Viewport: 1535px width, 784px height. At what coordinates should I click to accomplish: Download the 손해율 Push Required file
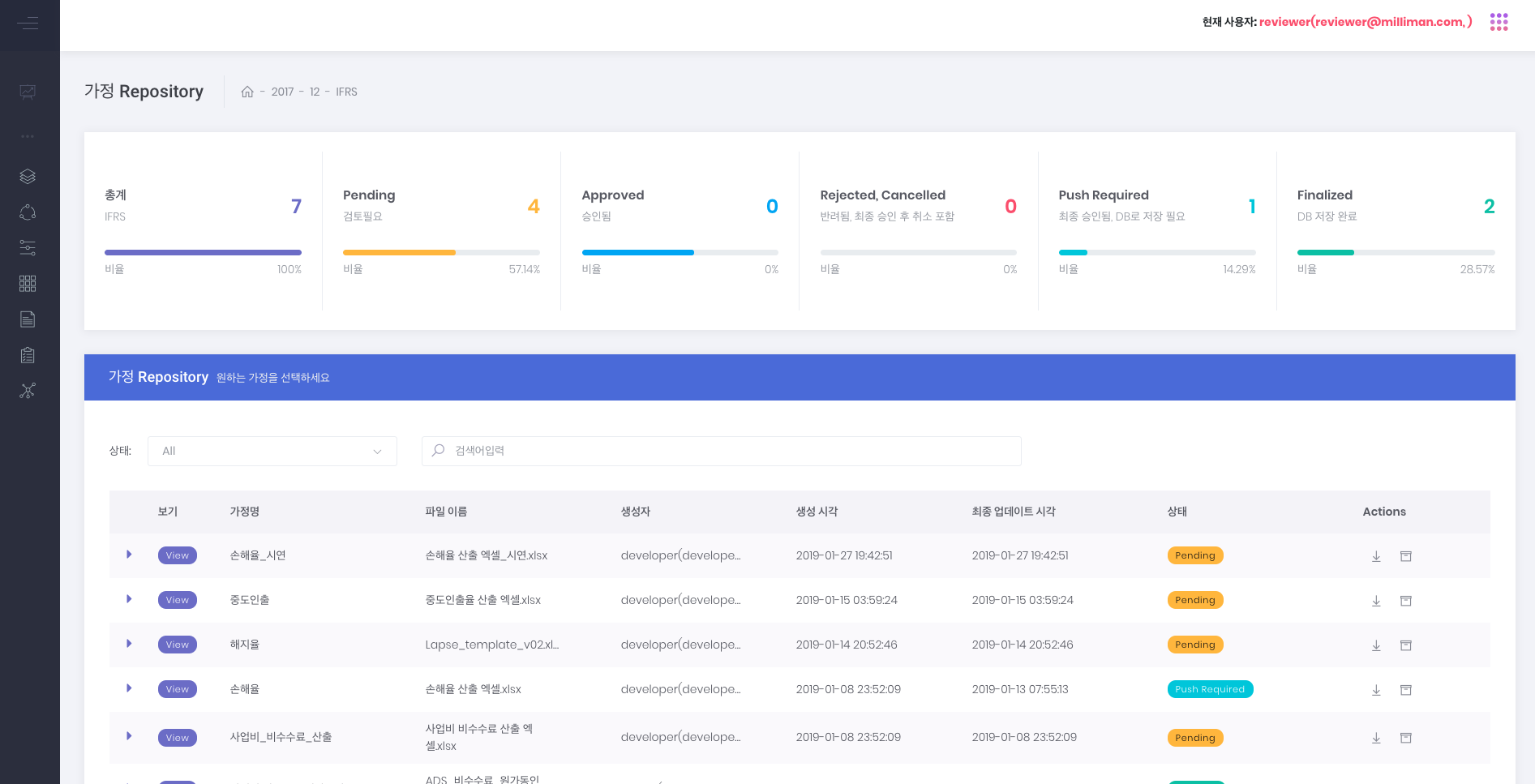click(1376, 690)
